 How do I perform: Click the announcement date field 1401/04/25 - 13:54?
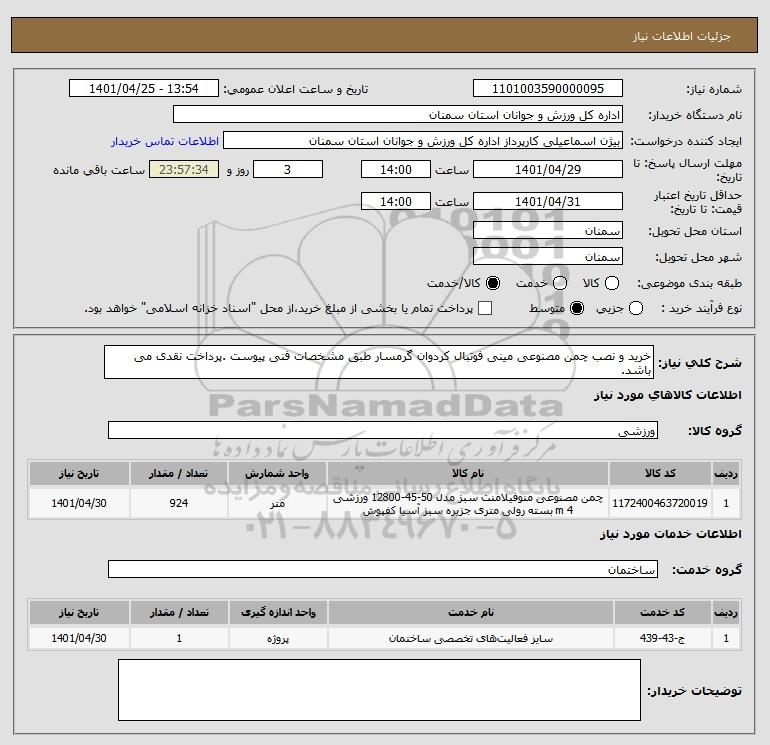[x=143, y=89]
